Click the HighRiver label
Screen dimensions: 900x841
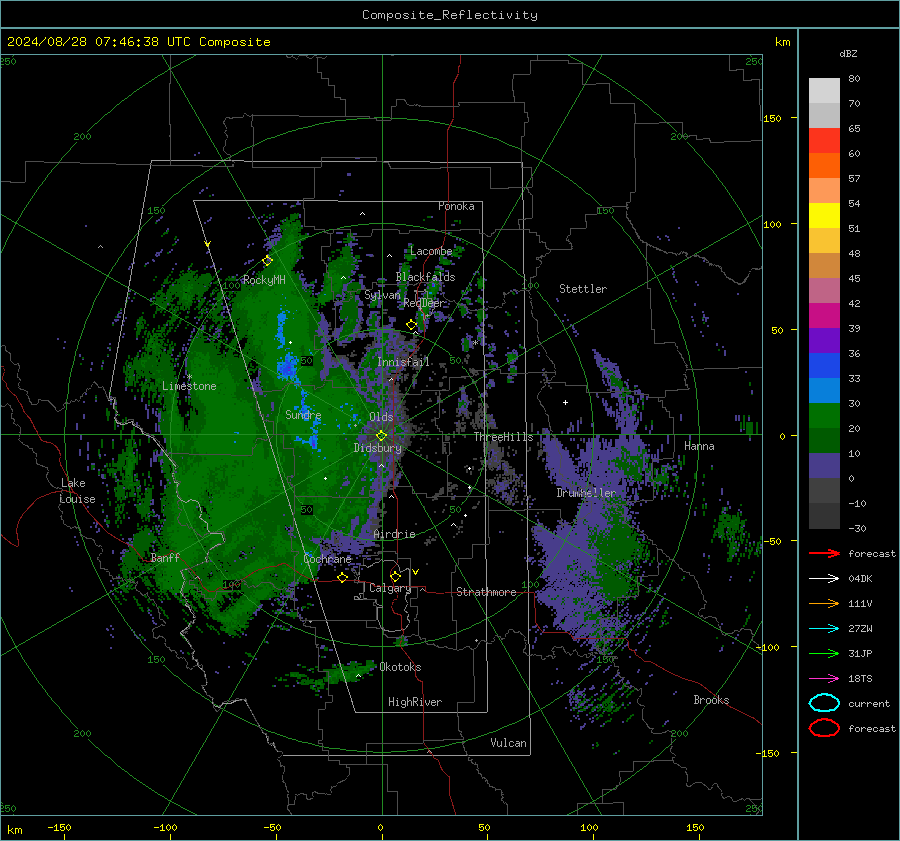coord(415,702)
